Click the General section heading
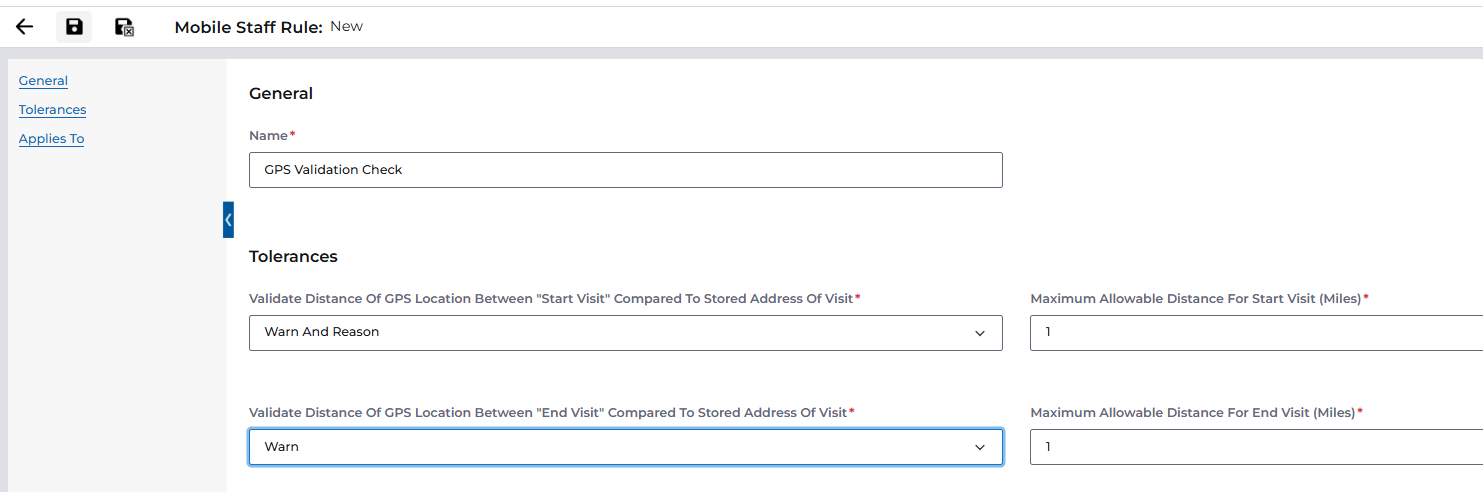This screenshot has height=492, width=1483. 281,94
